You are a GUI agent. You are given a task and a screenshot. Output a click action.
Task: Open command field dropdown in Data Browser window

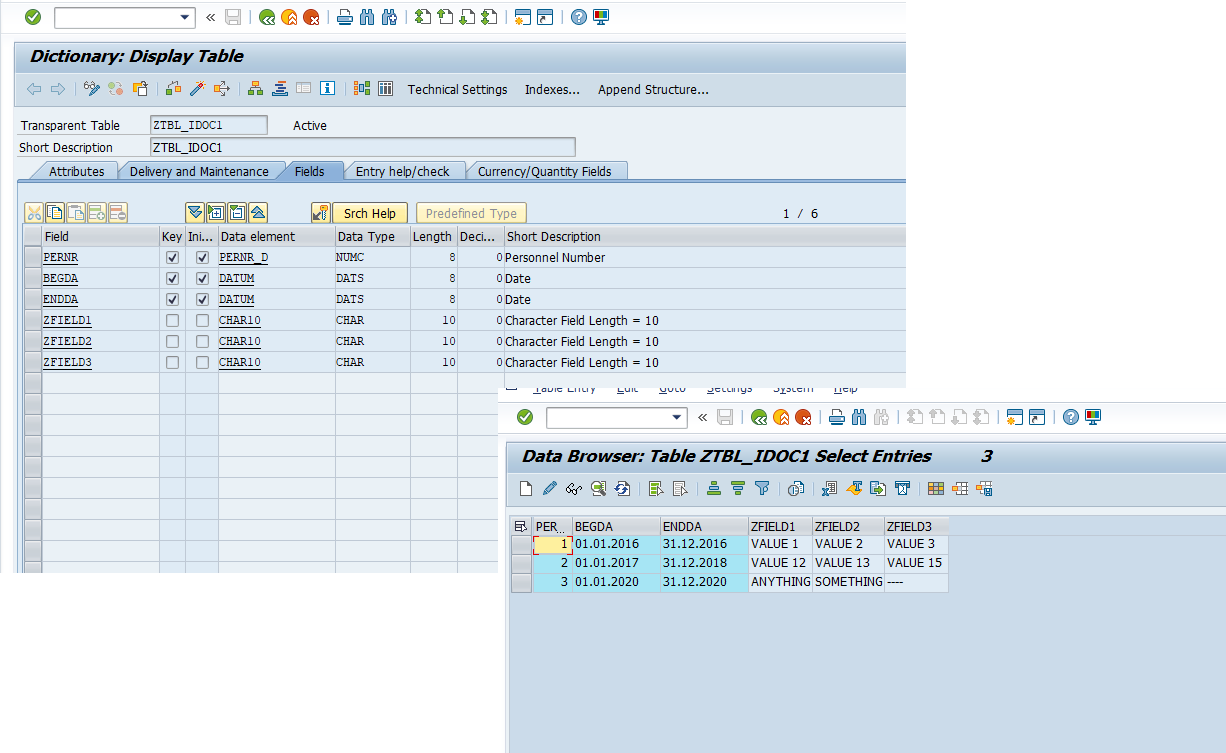coord(677,417)
